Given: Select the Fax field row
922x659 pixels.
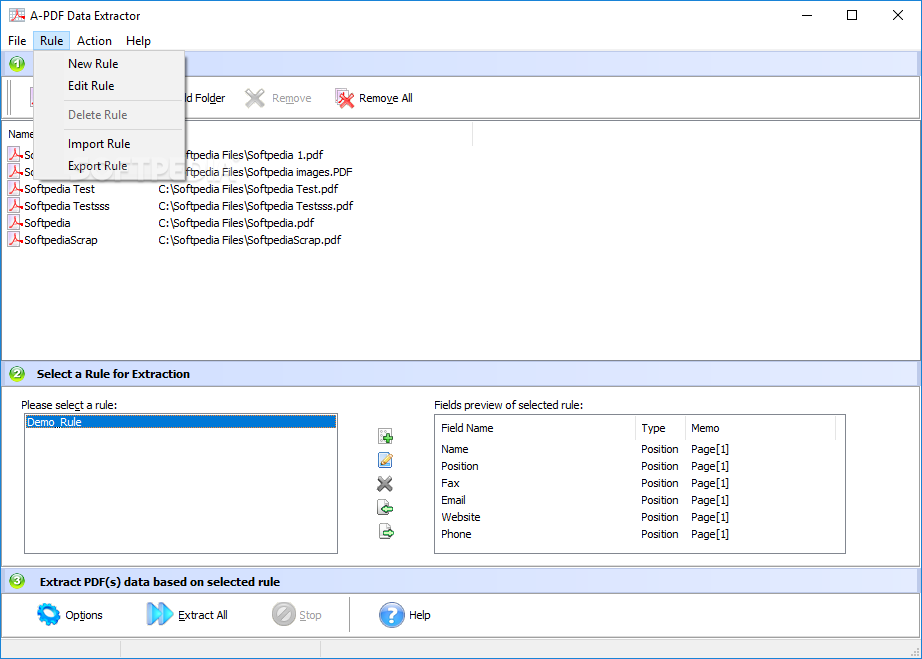Looking at the screenshot, I should 640,483.
